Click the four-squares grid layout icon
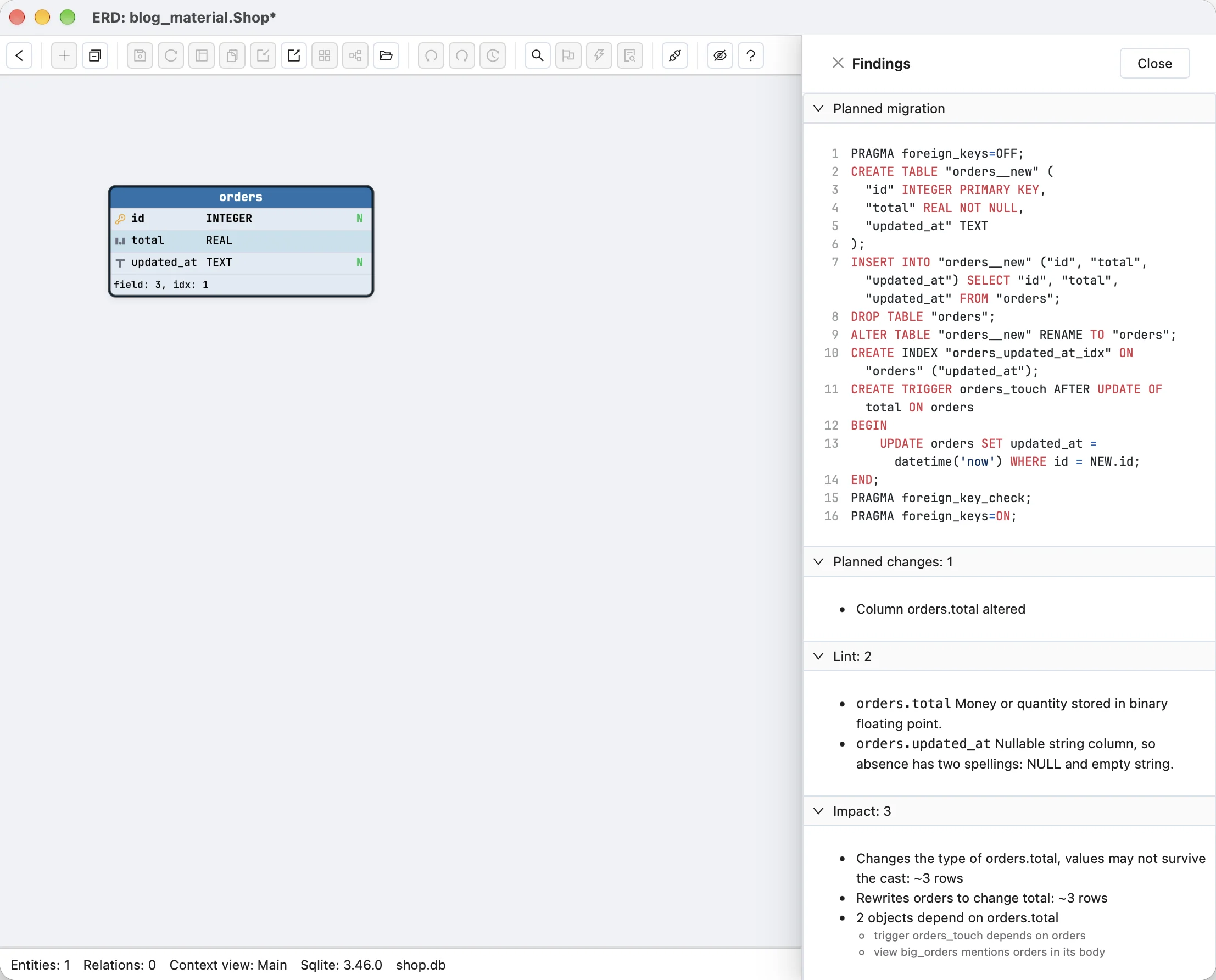 325,55
